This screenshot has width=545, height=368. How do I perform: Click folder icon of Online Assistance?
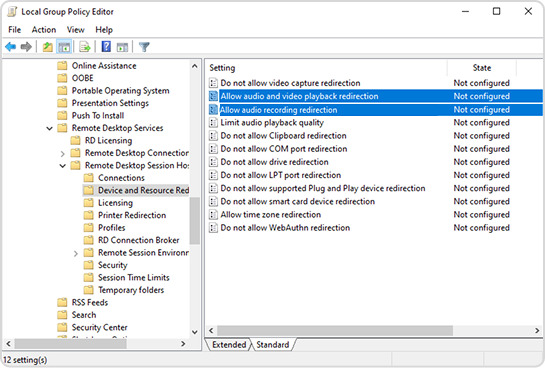click(x=62, y=66)
